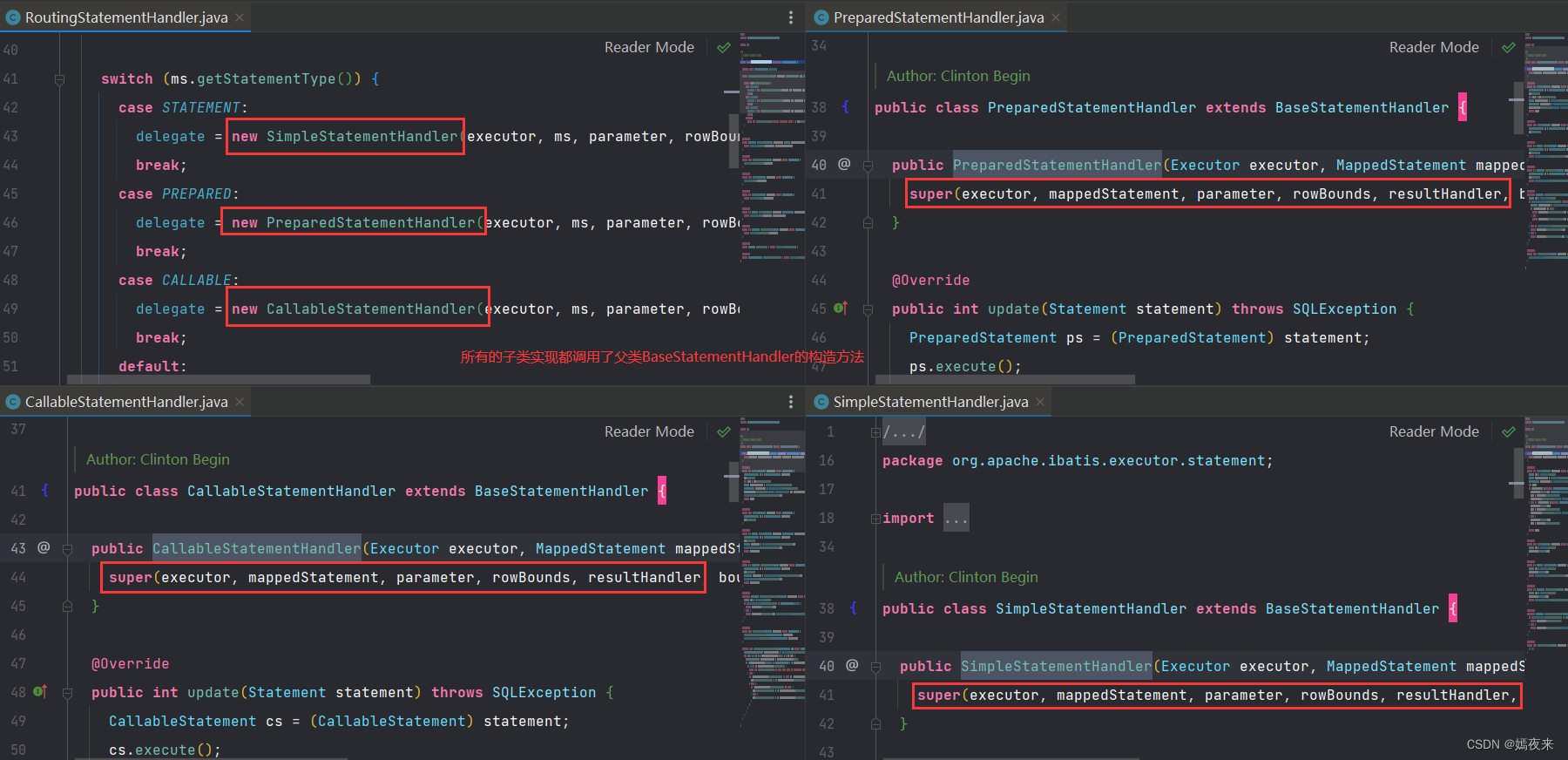Click folded '/.../' placeholder in SimpleStatementHandler
The height and width of the screenshot is (760, 1568).
point(903,431)
